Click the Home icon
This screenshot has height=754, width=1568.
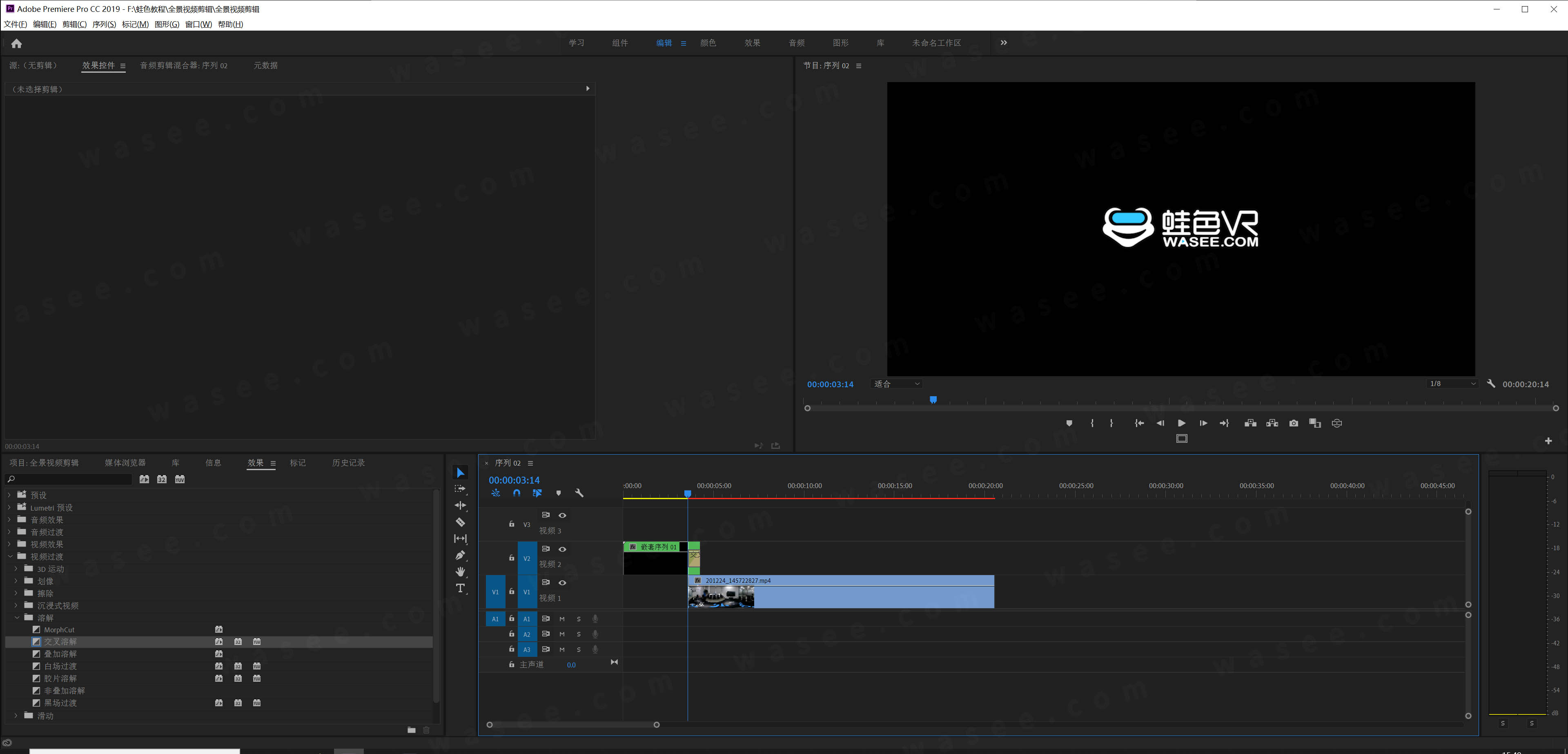(16, 43)
